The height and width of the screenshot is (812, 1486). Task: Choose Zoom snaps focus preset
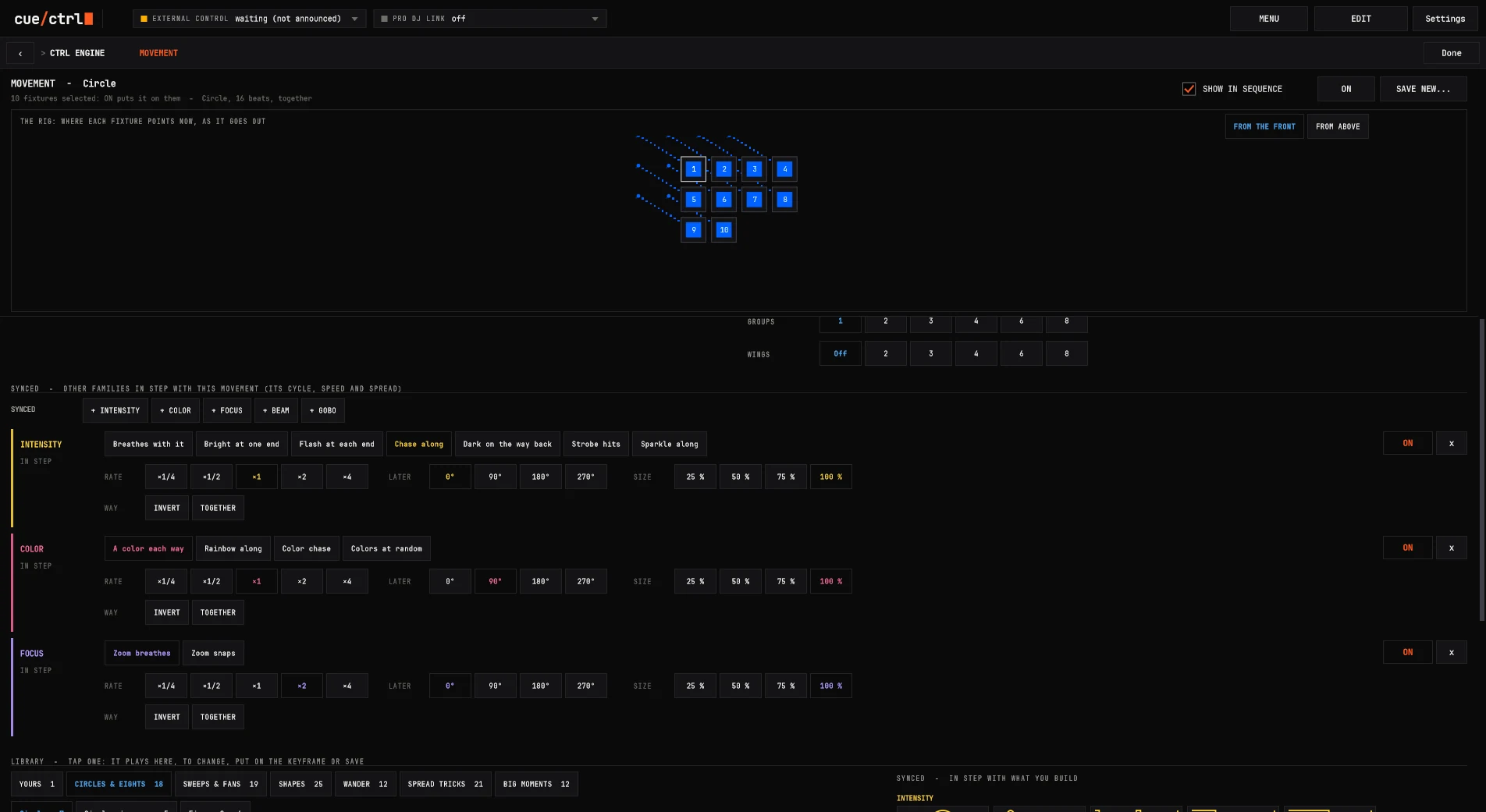click(213, 653)
